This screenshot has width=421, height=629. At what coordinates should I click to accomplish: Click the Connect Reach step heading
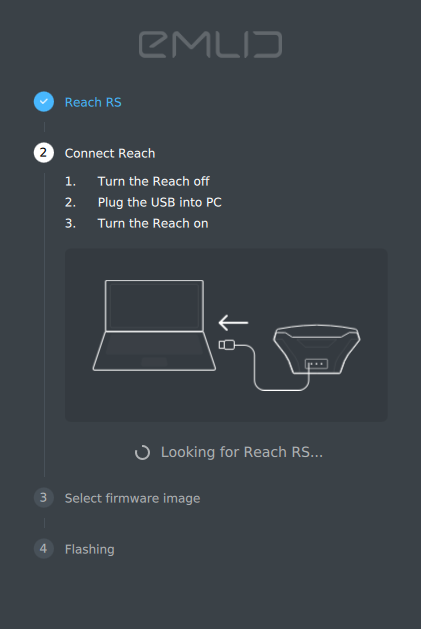[x=110, y=153]
